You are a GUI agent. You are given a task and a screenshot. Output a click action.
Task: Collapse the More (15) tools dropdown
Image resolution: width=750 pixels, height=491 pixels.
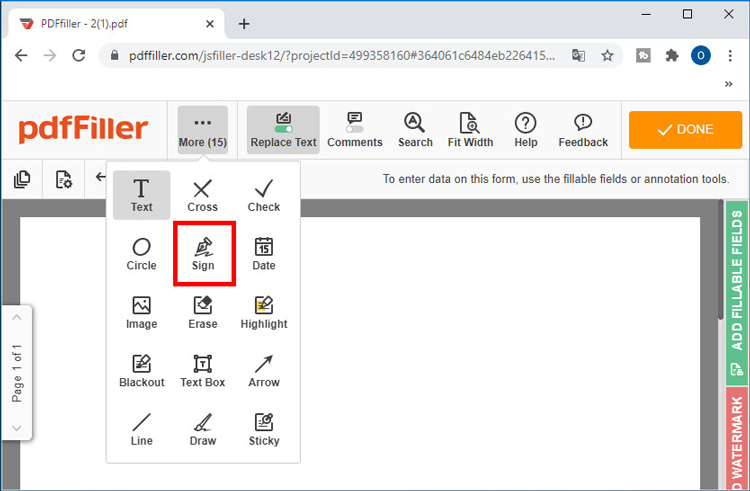tap(203, 130)
